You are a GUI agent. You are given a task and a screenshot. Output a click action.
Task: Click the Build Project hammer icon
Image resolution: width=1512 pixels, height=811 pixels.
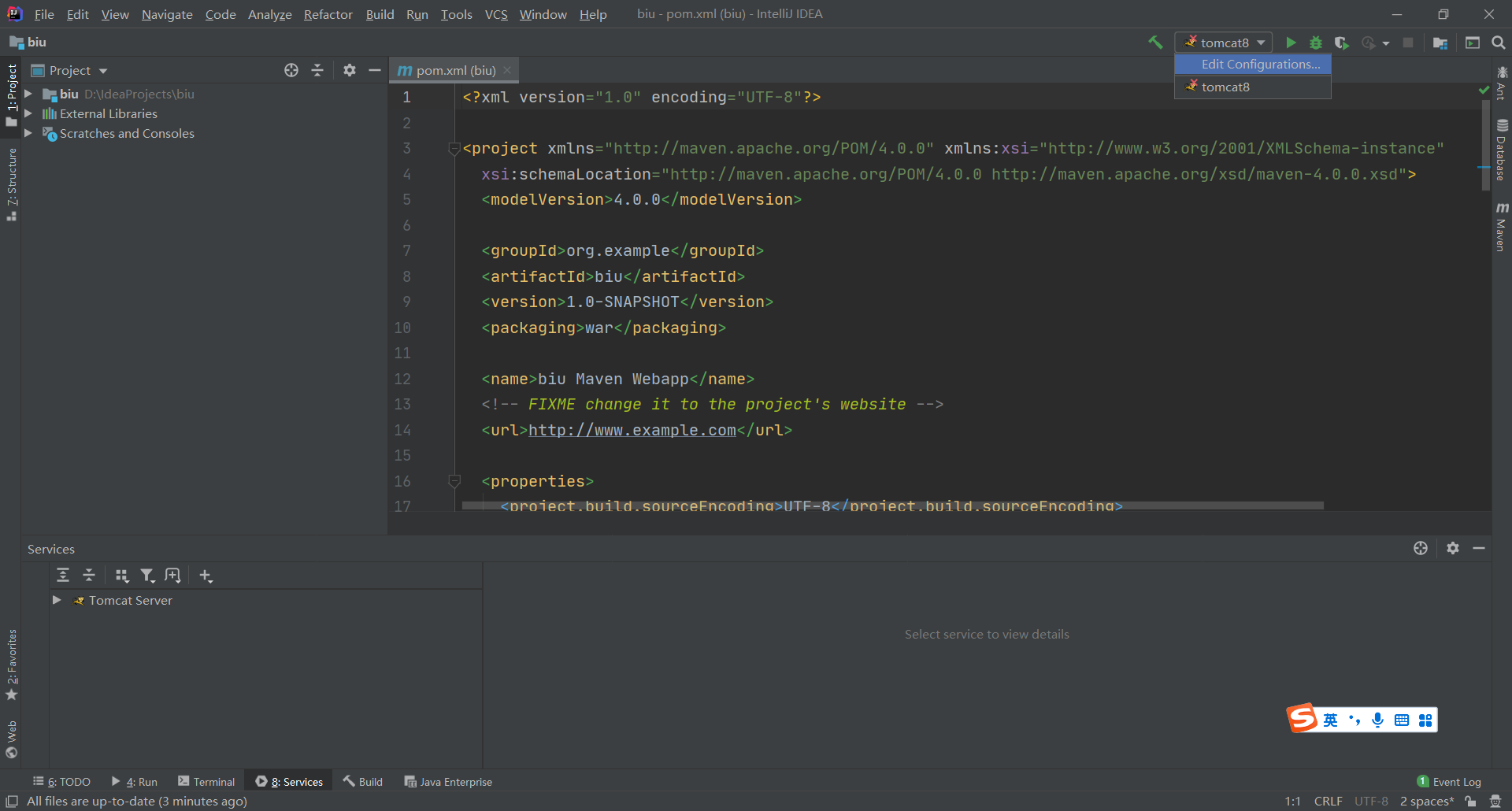(1155, 43)
